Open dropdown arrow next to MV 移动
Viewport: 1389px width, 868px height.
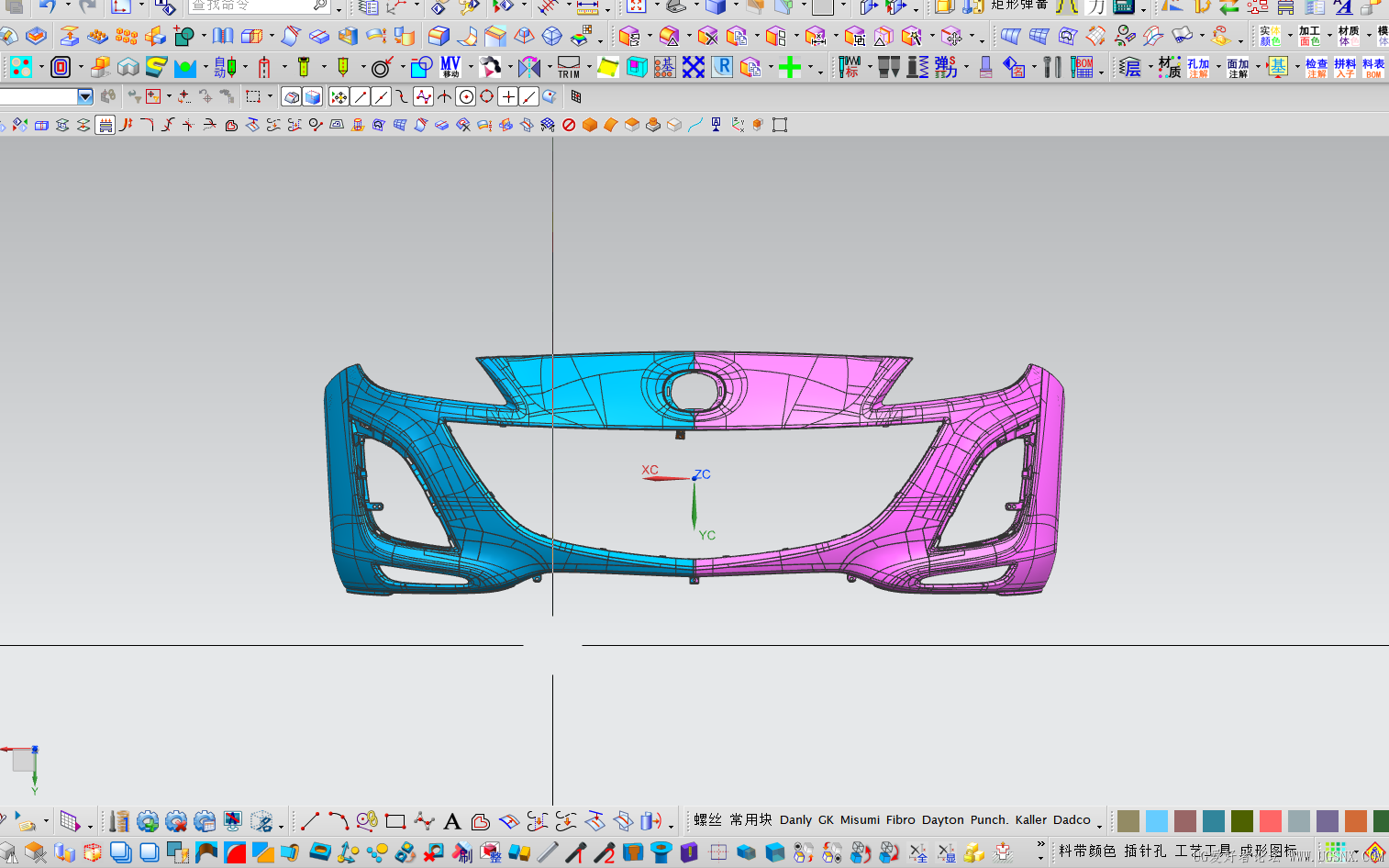click(469, 67)
